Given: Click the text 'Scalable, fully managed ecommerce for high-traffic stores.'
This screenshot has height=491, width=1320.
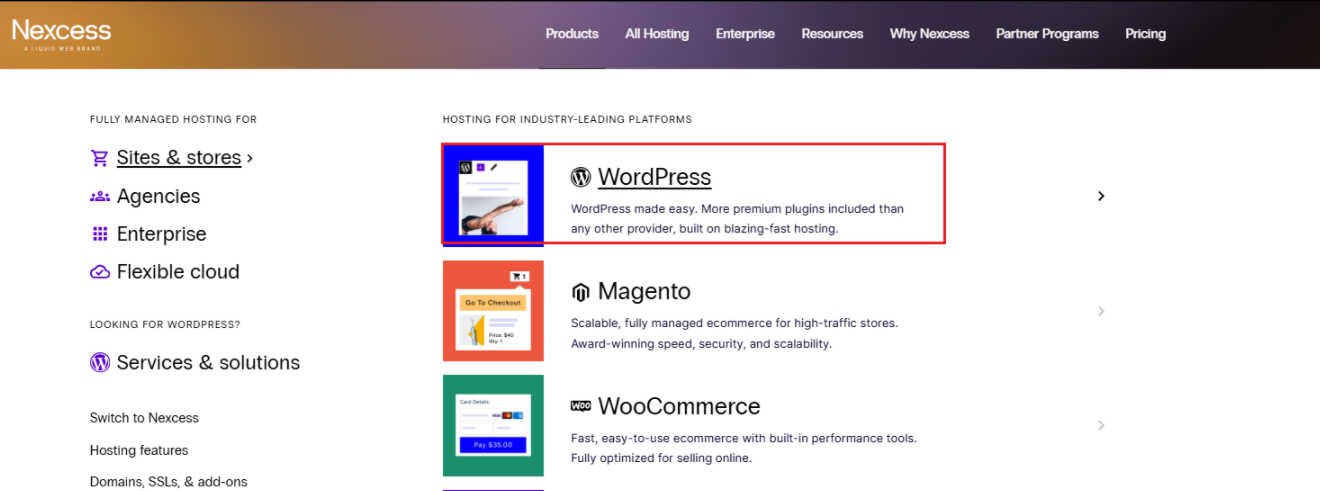Looking at the screenshot, I should click(x=734, y=323).
